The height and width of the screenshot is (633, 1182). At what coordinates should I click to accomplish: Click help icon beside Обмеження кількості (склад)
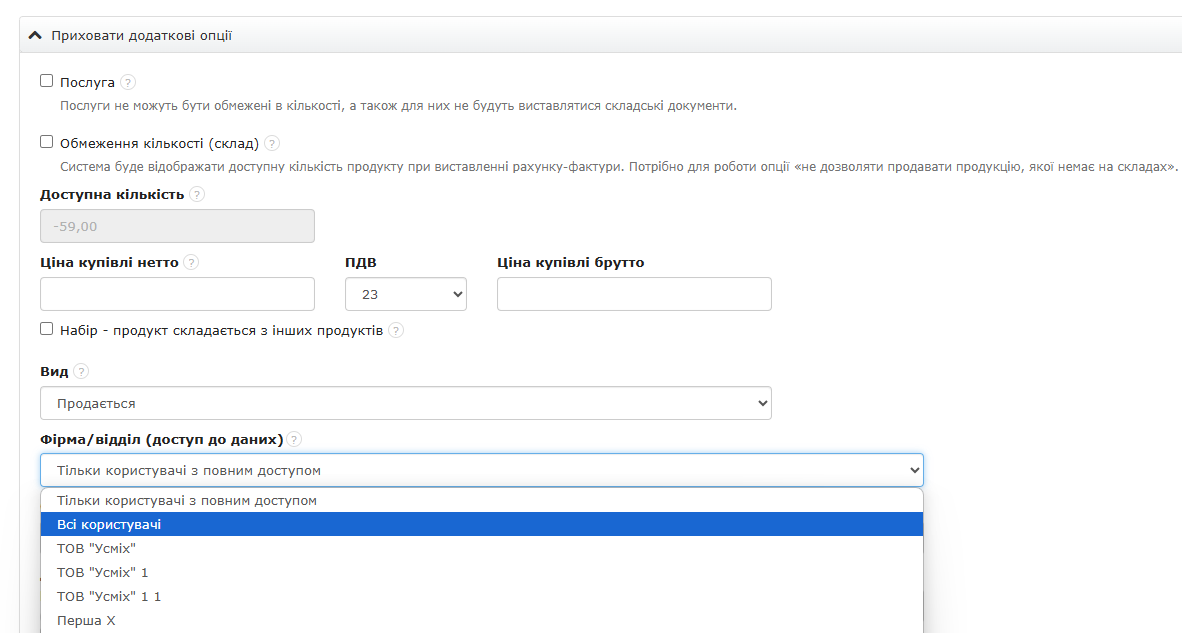click(x=272, y=143)
